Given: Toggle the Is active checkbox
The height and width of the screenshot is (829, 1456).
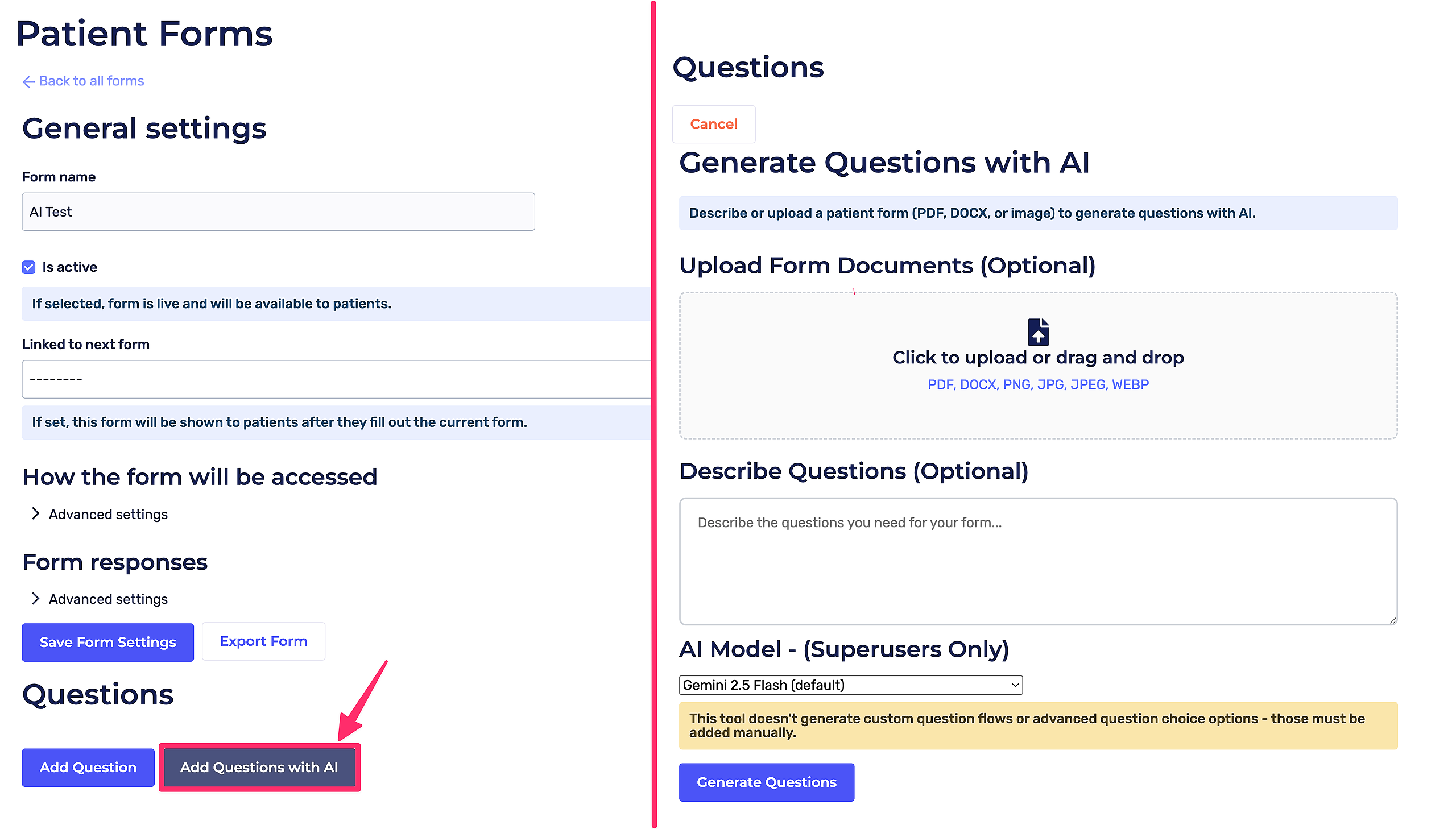Looking at the screenshot, I should click(28, 267).
